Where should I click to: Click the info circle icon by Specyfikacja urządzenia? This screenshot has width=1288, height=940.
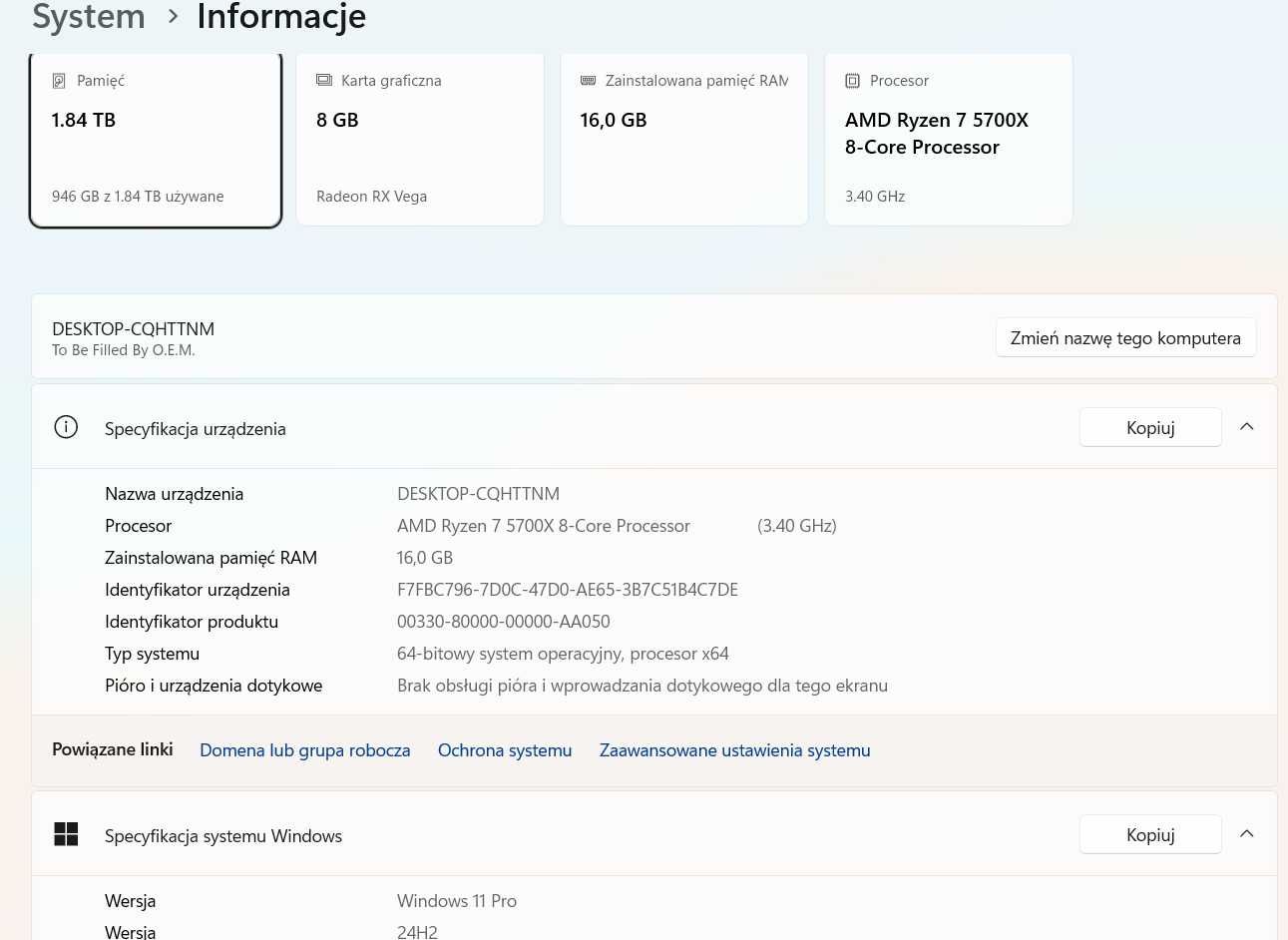pyautogui.click(x=66, y=428)
